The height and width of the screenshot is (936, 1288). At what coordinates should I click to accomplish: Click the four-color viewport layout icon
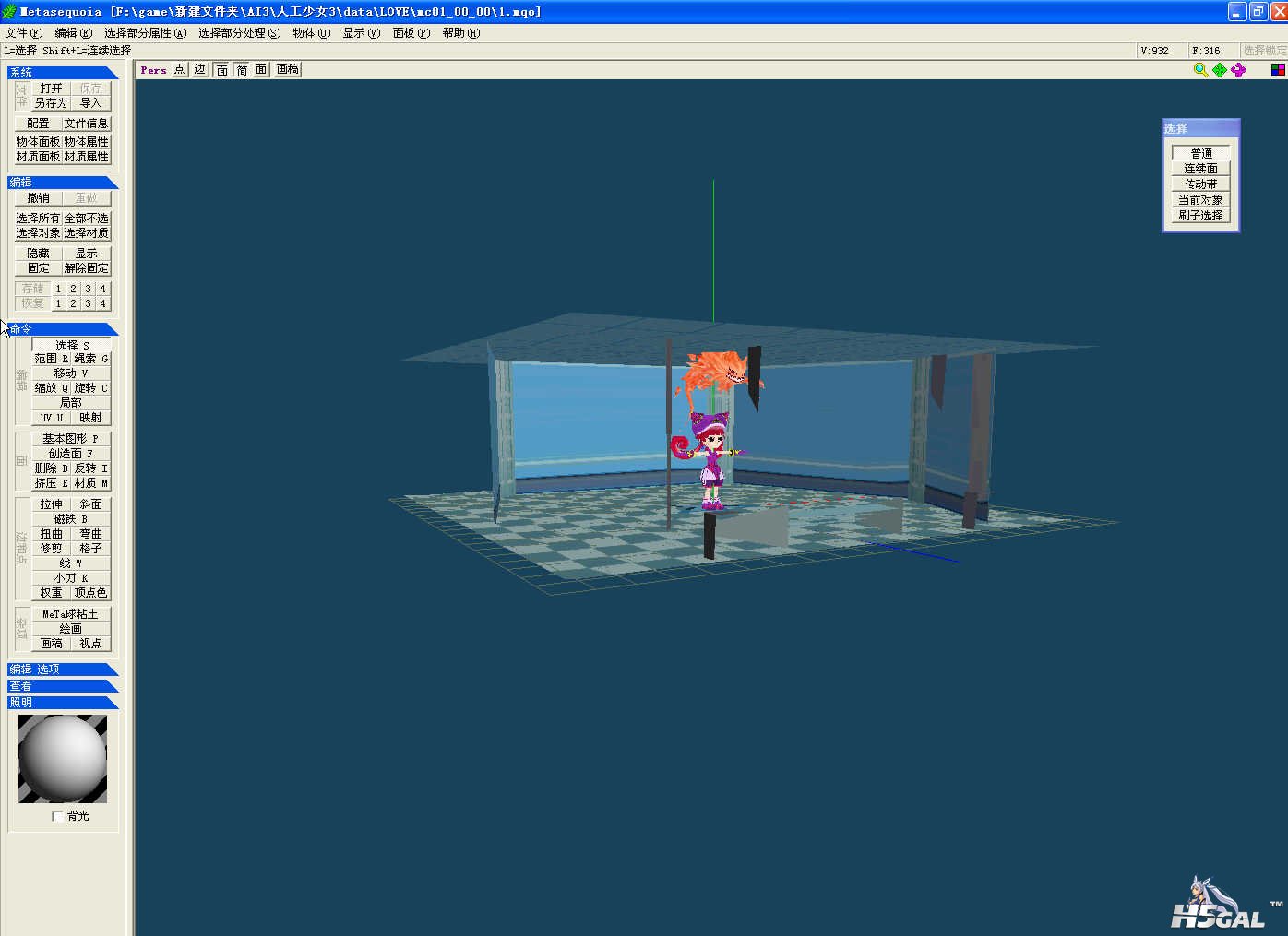click(1278, 70)
